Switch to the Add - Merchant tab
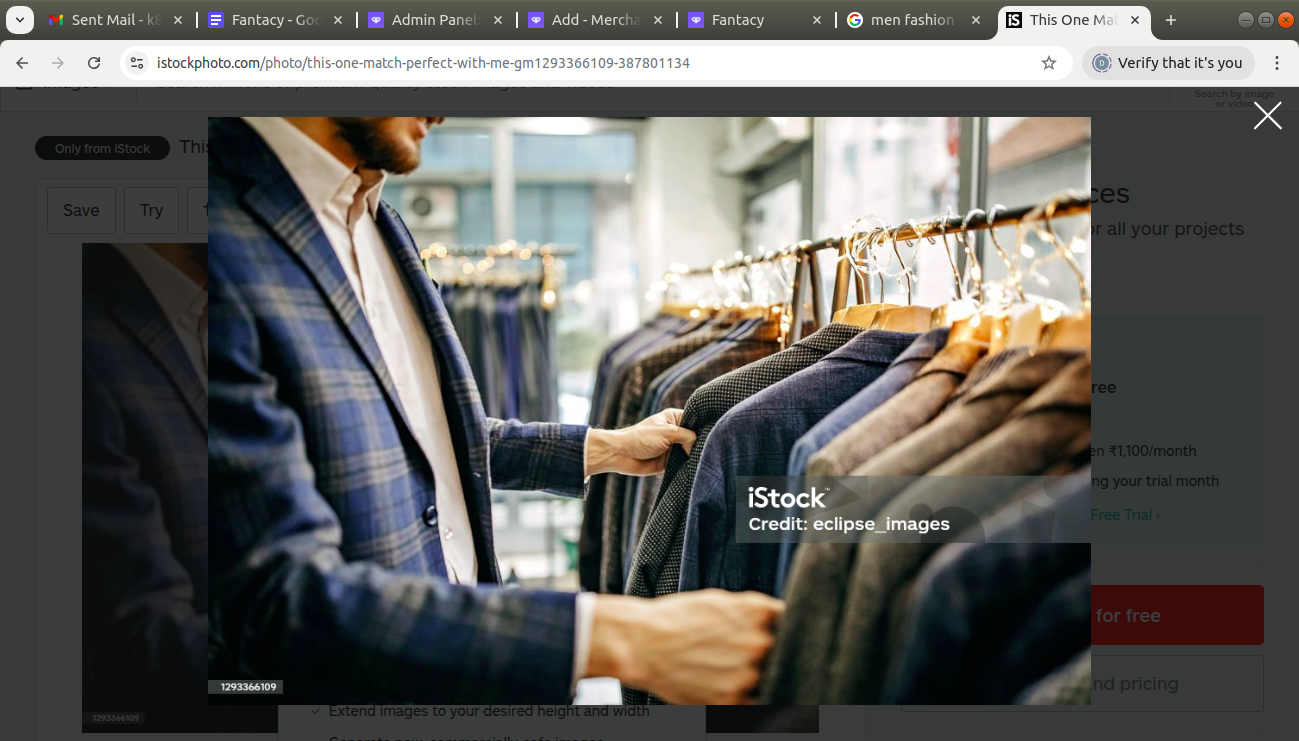The height and width of the screenshot is (741, 1299). (x=585, y=20)
